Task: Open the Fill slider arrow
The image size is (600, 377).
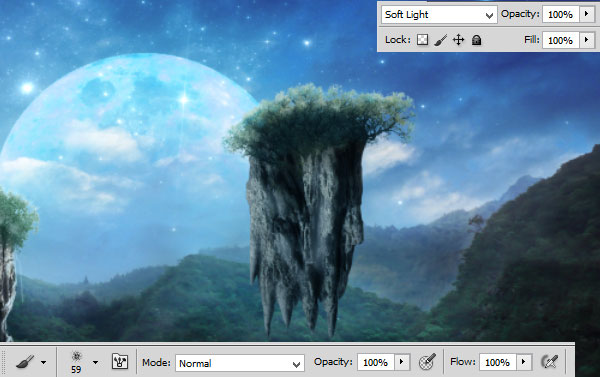Action: 586,40
